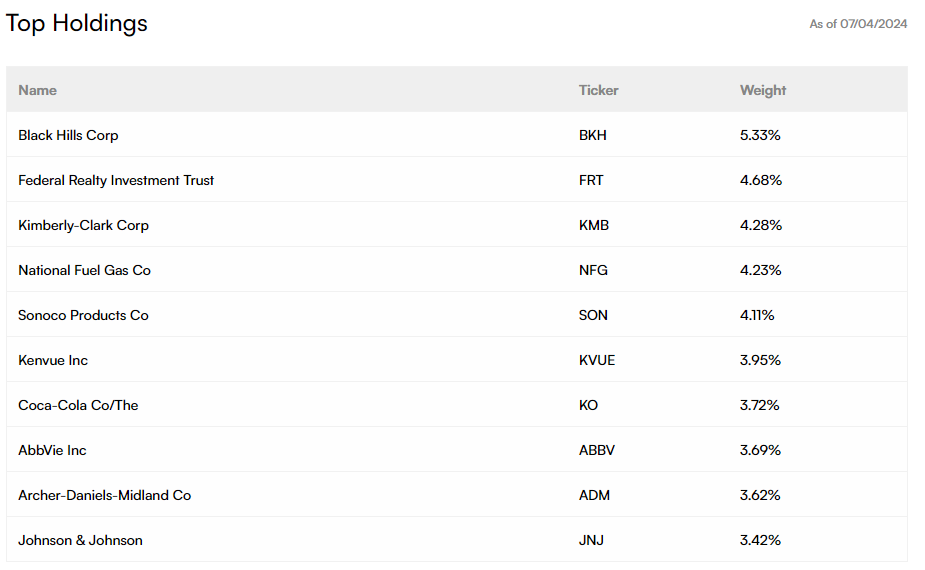
Task: Click the 3.72% weight value
Action: 759,405
